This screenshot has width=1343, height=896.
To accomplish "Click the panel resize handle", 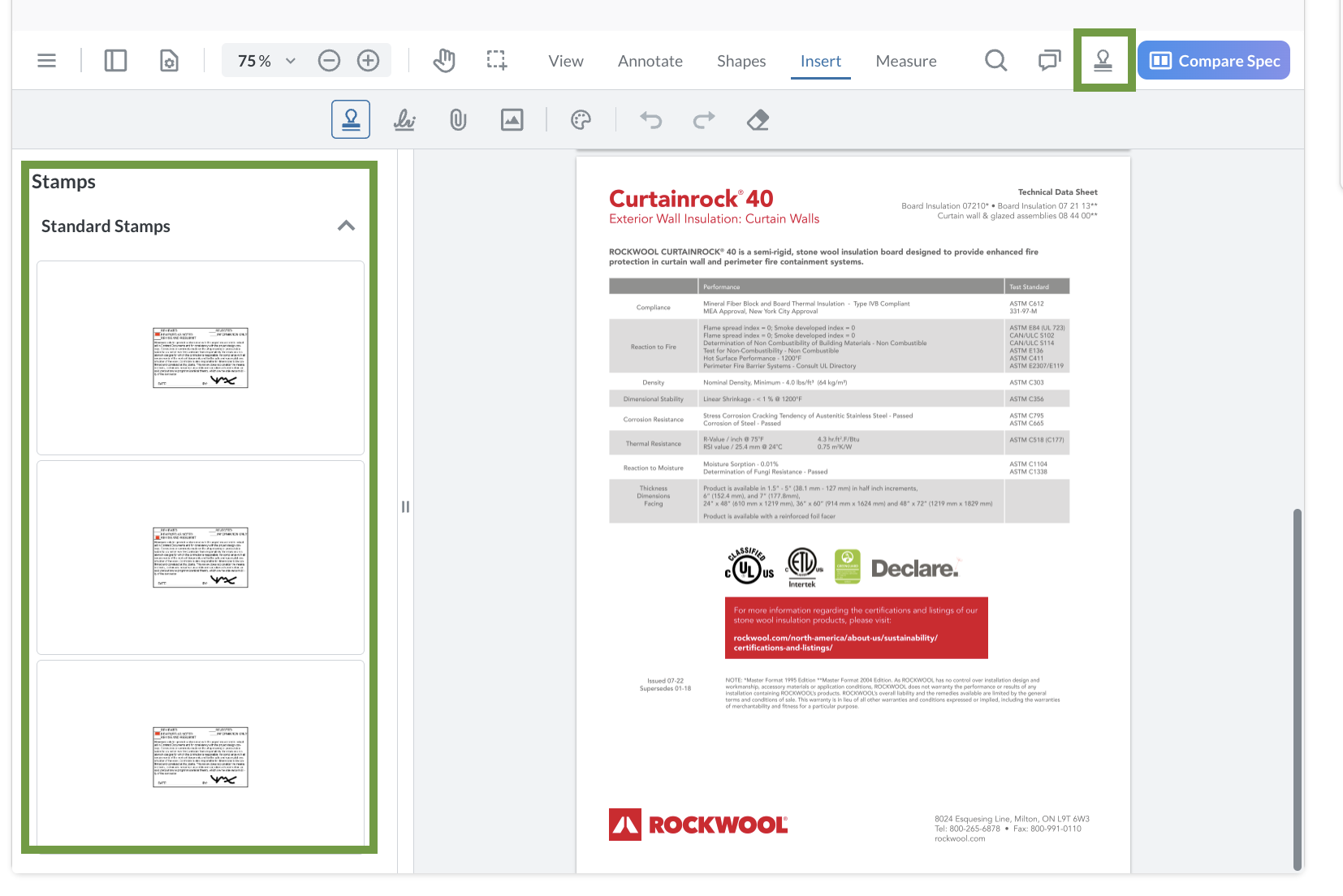I will click(x=405, y=506).
